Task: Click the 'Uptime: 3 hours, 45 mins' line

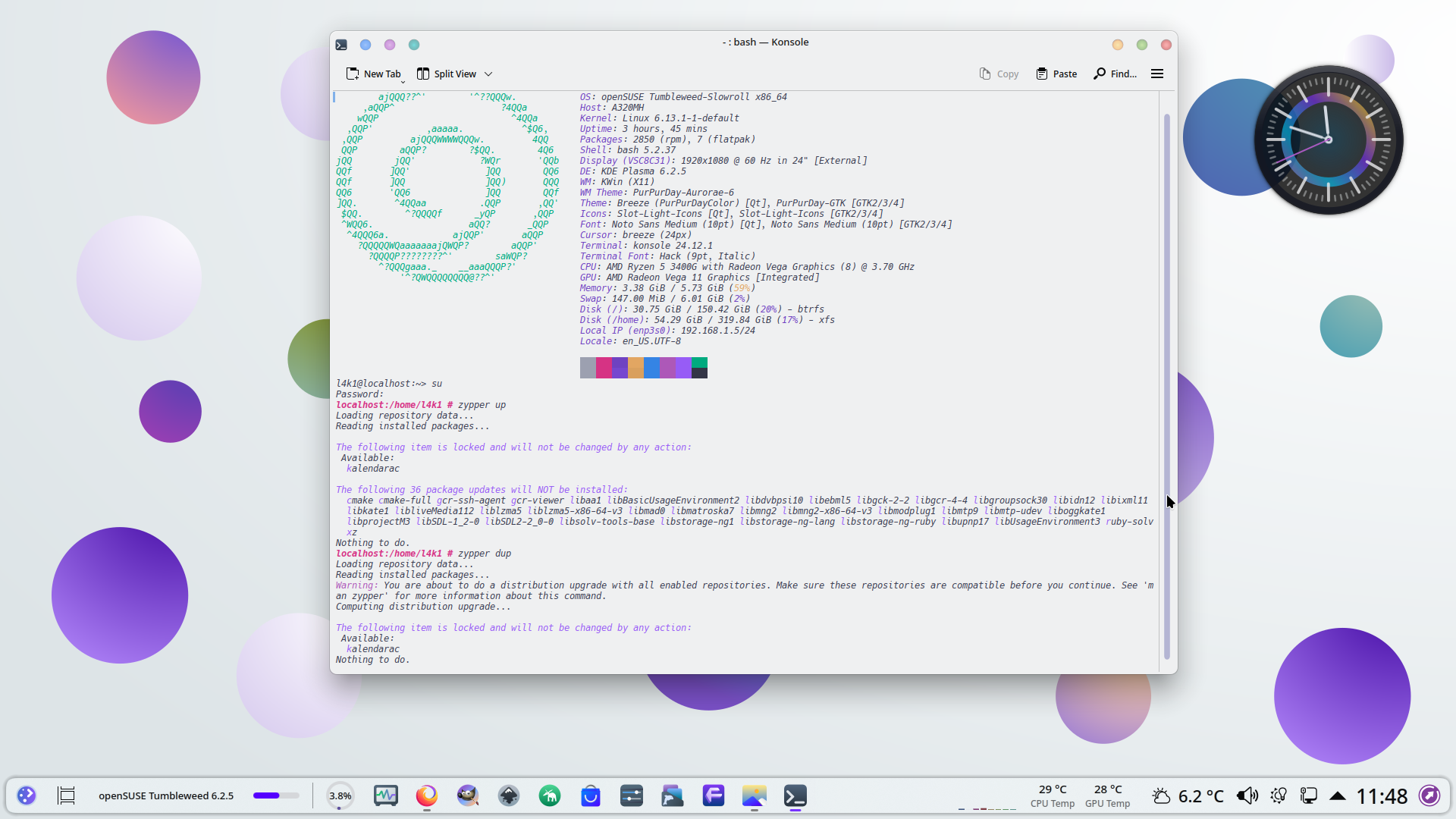Action: [x=643, y=129]
